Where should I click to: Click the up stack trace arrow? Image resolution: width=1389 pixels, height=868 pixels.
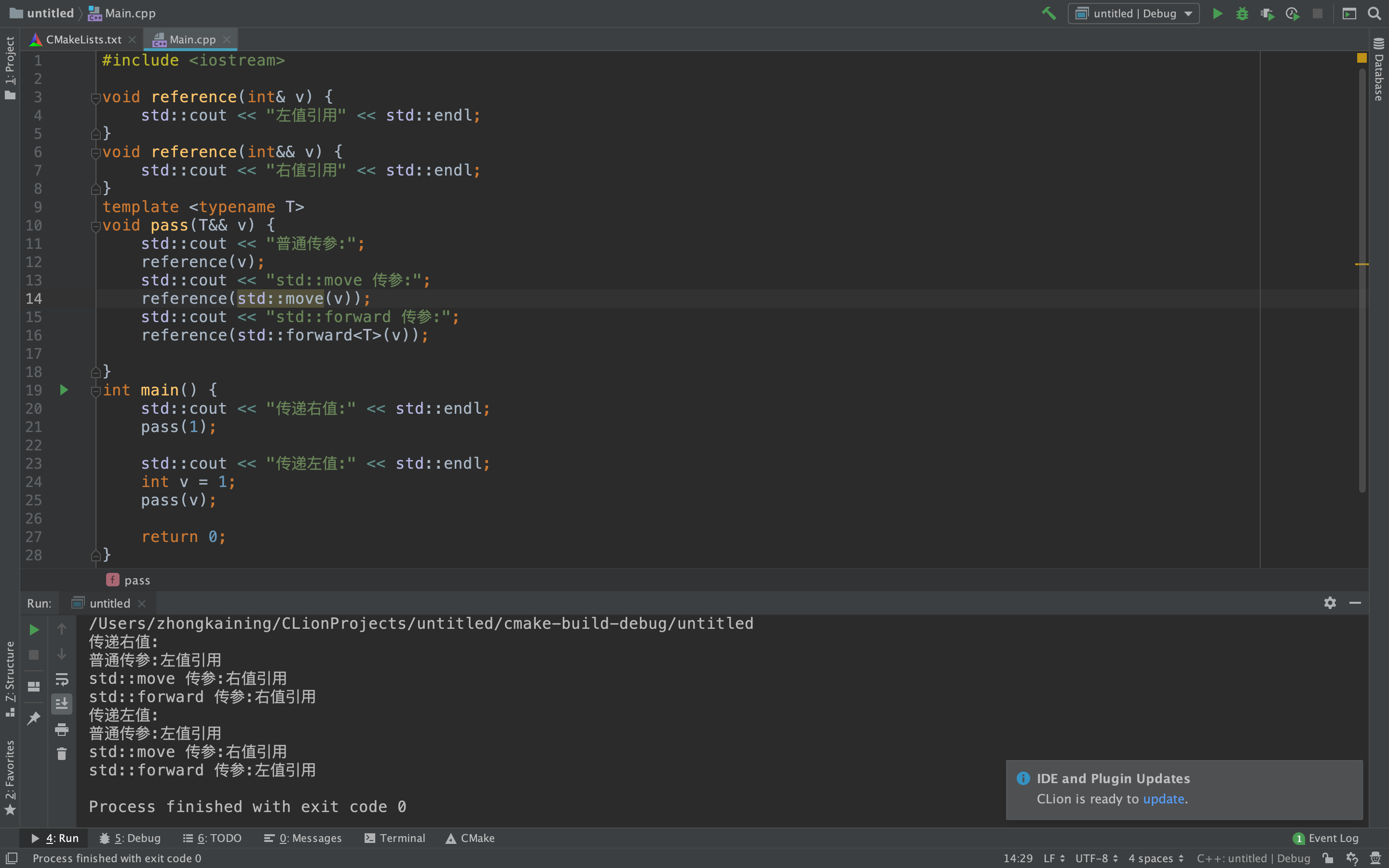tap(61, 629)
